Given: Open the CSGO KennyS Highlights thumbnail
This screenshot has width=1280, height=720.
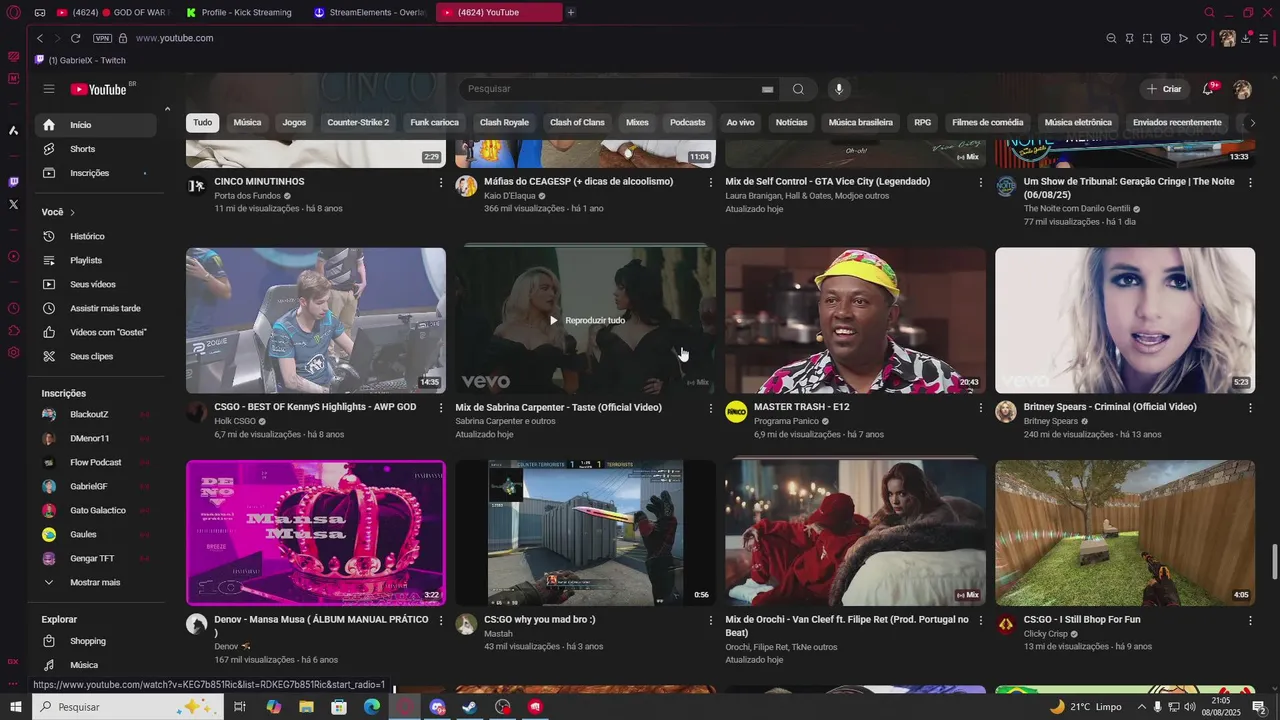Looking at the screenshot, I should tap(316, 320).
